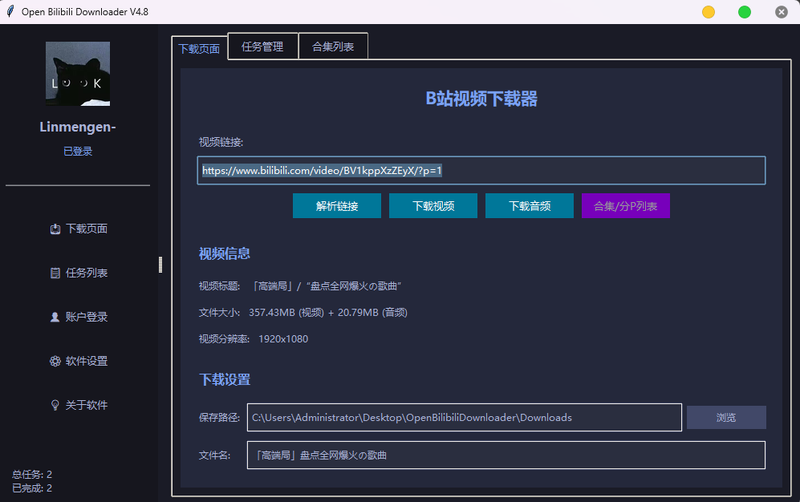Switch to the 合集列表 tab

pos(333,46)
